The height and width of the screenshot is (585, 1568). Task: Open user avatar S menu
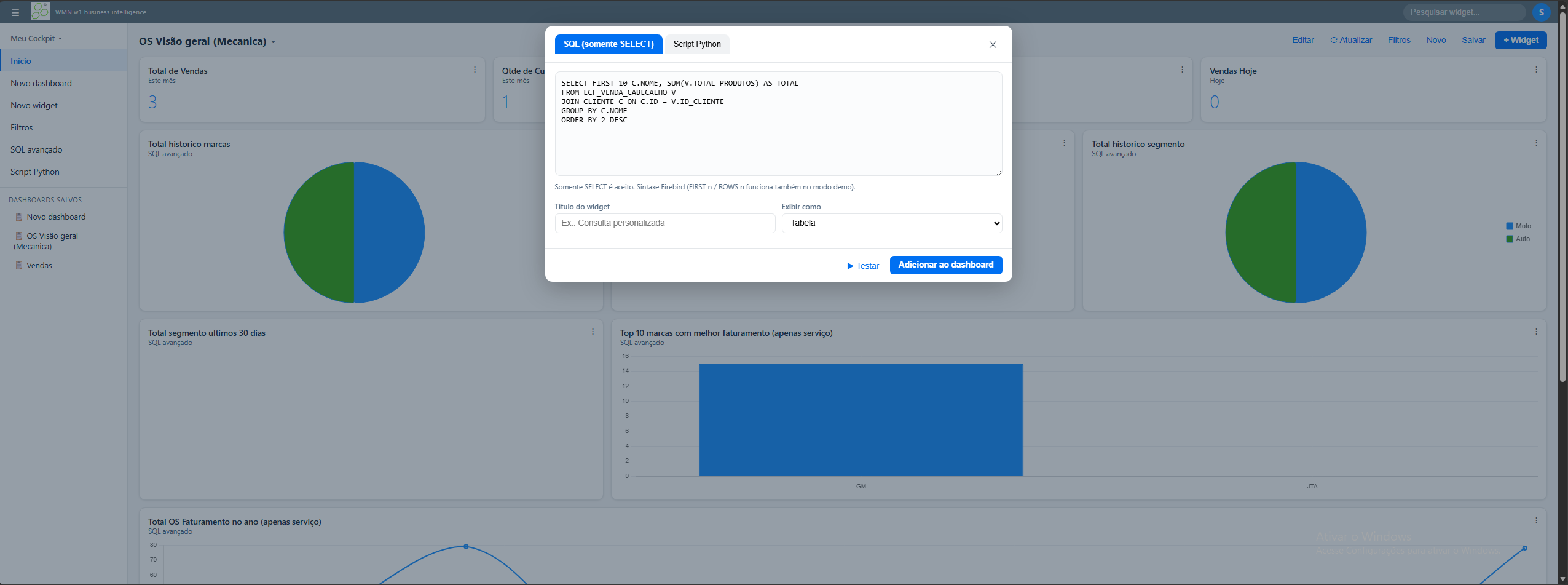[x=1541, y=12]
